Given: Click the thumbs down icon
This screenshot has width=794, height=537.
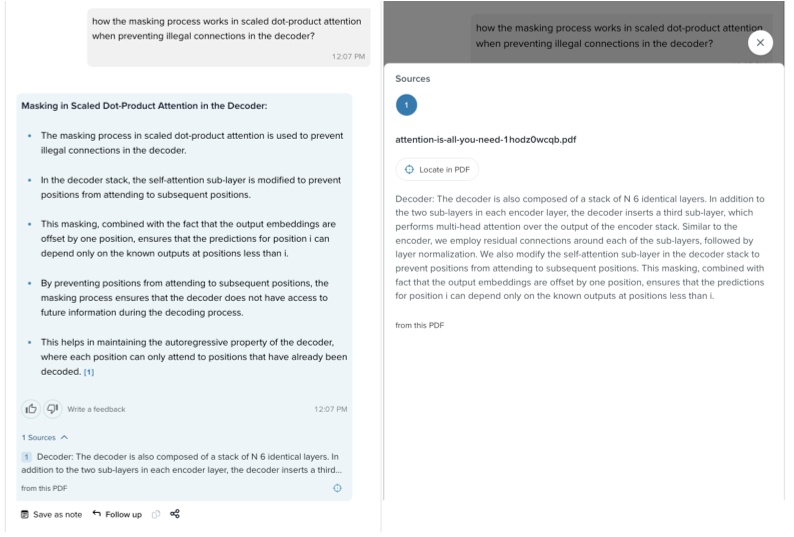Looking at the screenshot, I should tap(52, 408).
